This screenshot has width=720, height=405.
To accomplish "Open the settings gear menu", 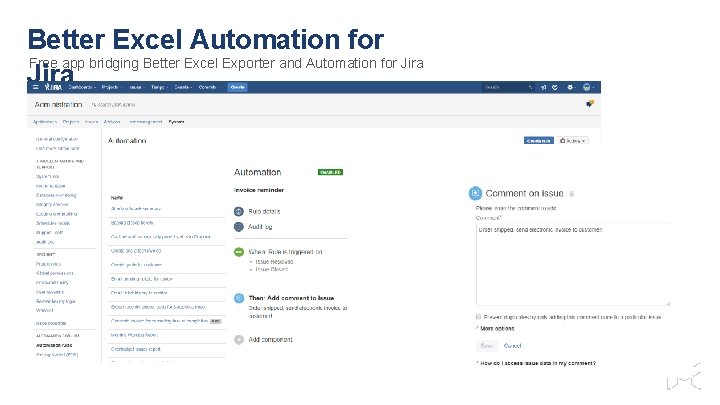I will tap(570, 87).
